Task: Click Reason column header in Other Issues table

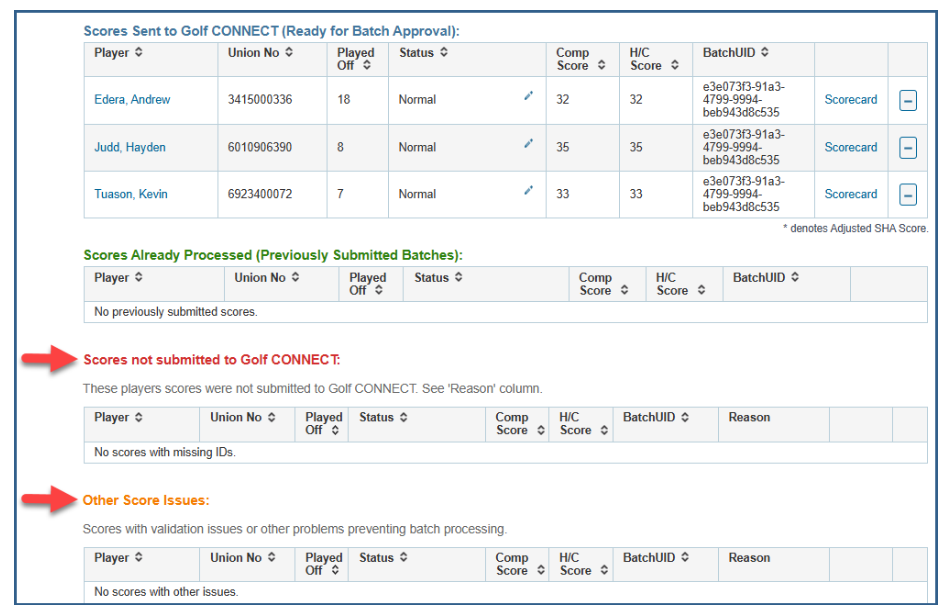Action: (x=750, y=557)
